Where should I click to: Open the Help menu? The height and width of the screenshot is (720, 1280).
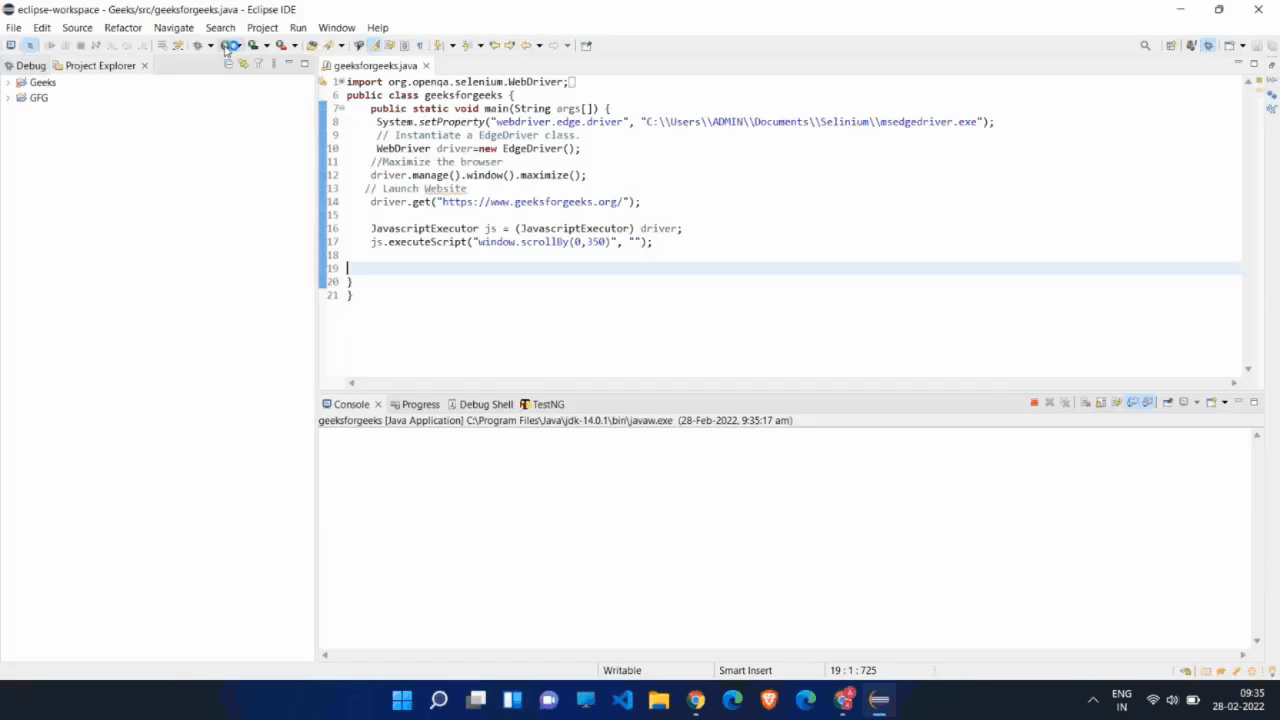coord(377,28)
